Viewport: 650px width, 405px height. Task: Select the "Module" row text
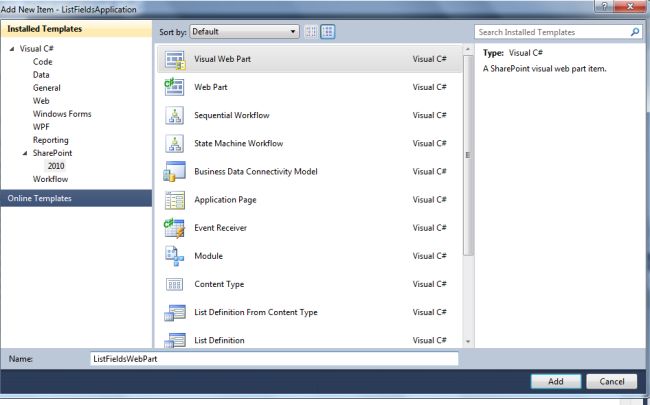pos(209,256)
